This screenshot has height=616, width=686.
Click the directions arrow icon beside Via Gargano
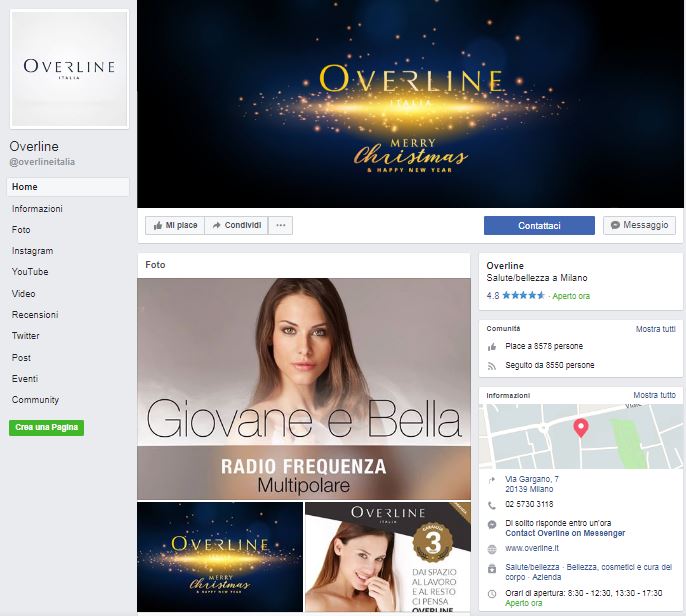click(492, 480)
